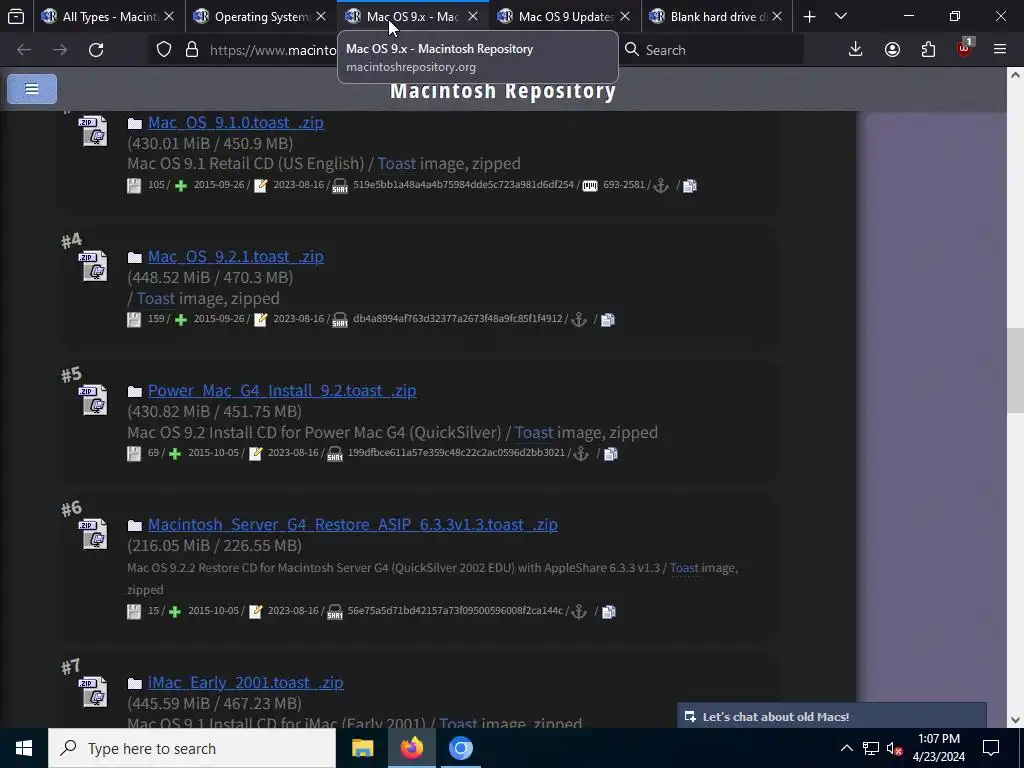Click copy icon in Macintosh_Server_G4 row

coord(608,612)
